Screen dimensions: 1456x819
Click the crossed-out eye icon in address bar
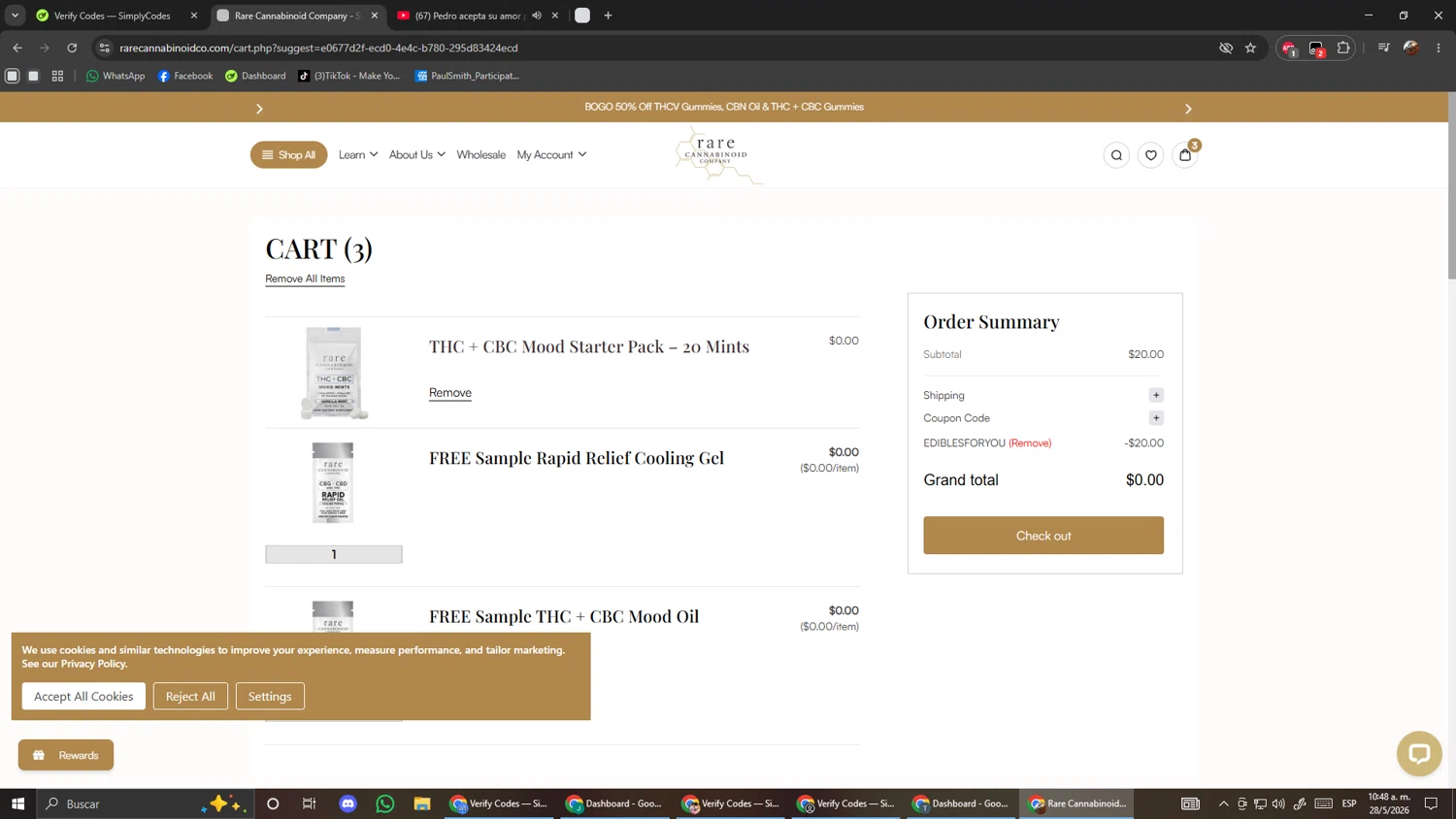[x=1226, y=48]
